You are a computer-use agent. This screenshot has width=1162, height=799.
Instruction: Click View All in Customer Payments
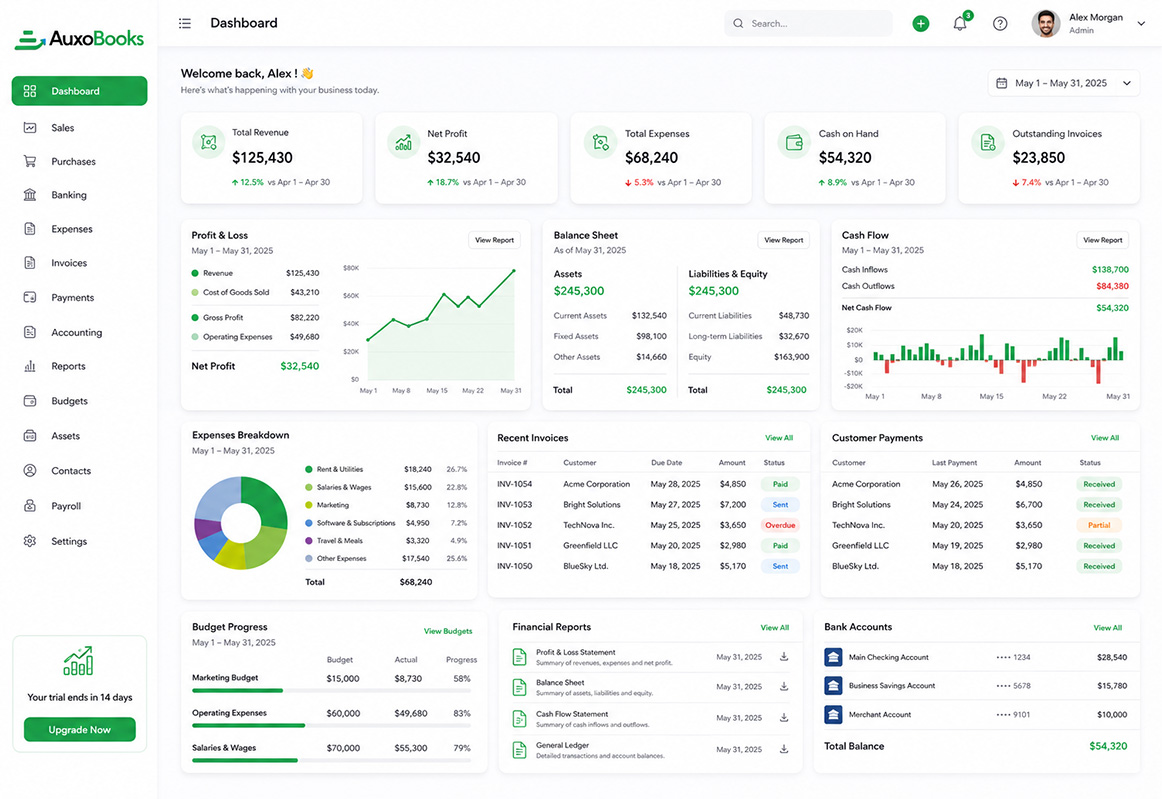point(1105,438)
